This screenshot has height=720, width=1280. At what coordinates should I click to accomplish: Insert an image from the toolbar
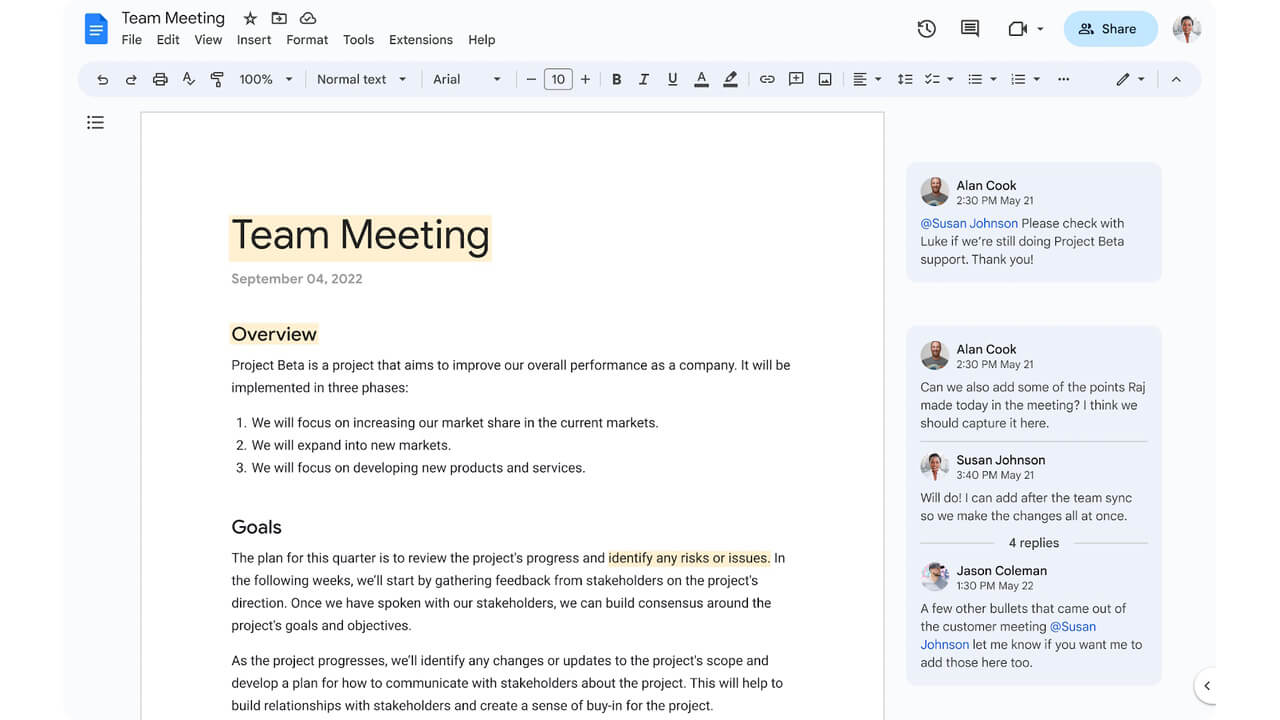click(824, 79)
